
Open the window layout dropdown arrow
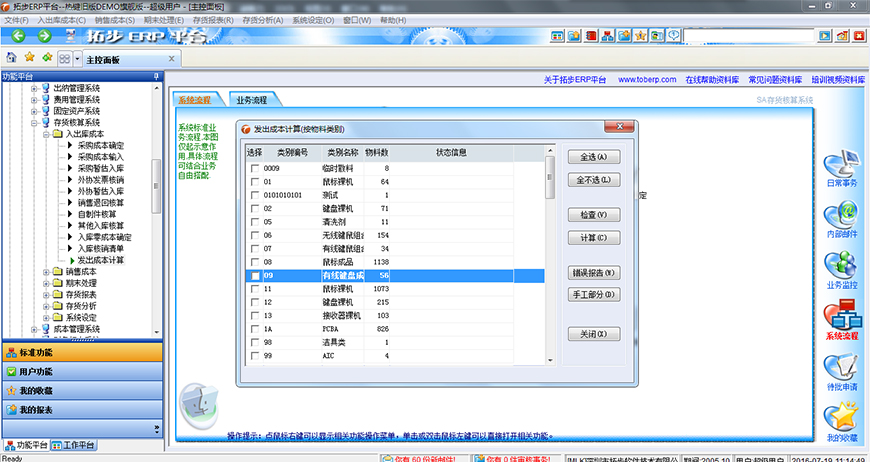[77, 60]
